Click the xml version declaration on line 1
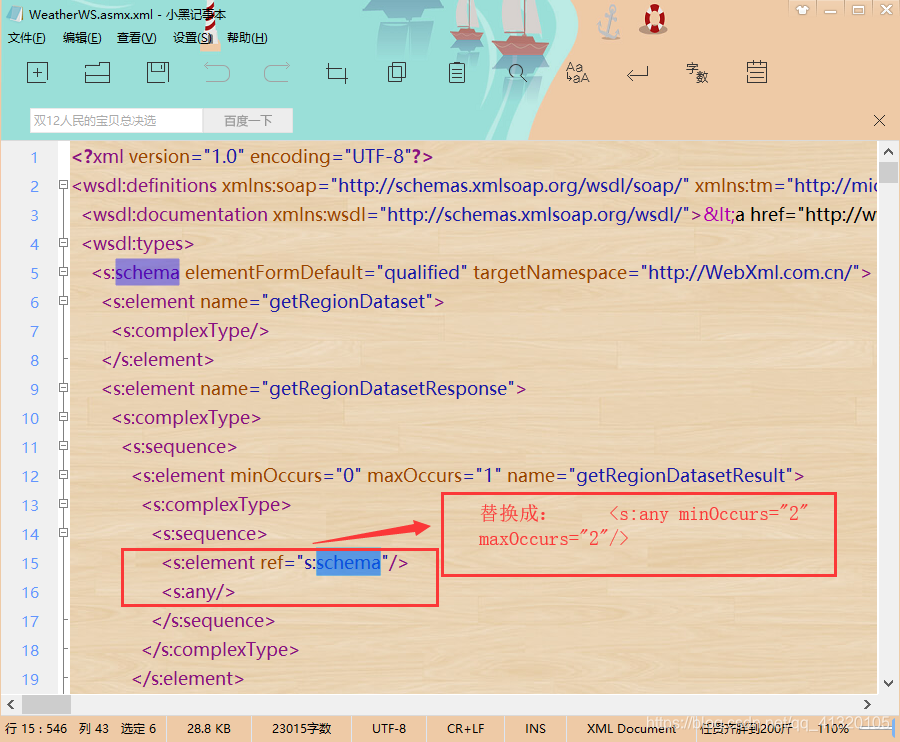This screenshot has height=742, width=900. point(252,157)
